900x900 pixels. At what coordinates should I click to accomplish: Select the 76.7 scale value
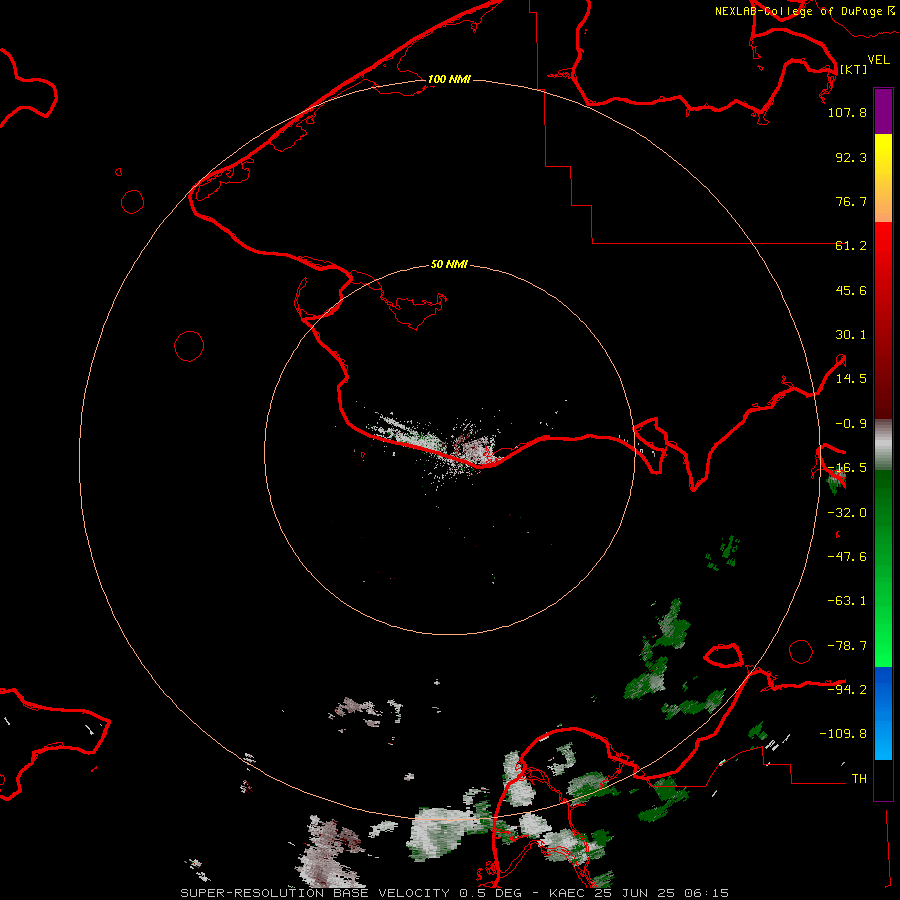[851, 201]
